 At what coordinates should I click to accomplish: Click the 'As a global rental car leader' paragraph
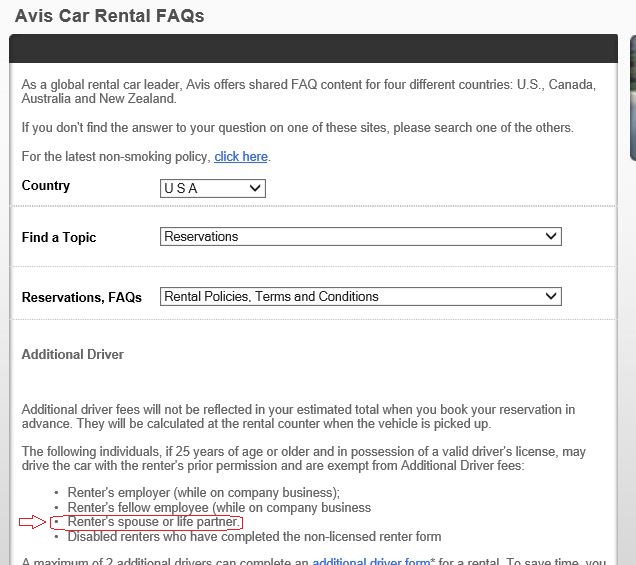click(308, 92)
